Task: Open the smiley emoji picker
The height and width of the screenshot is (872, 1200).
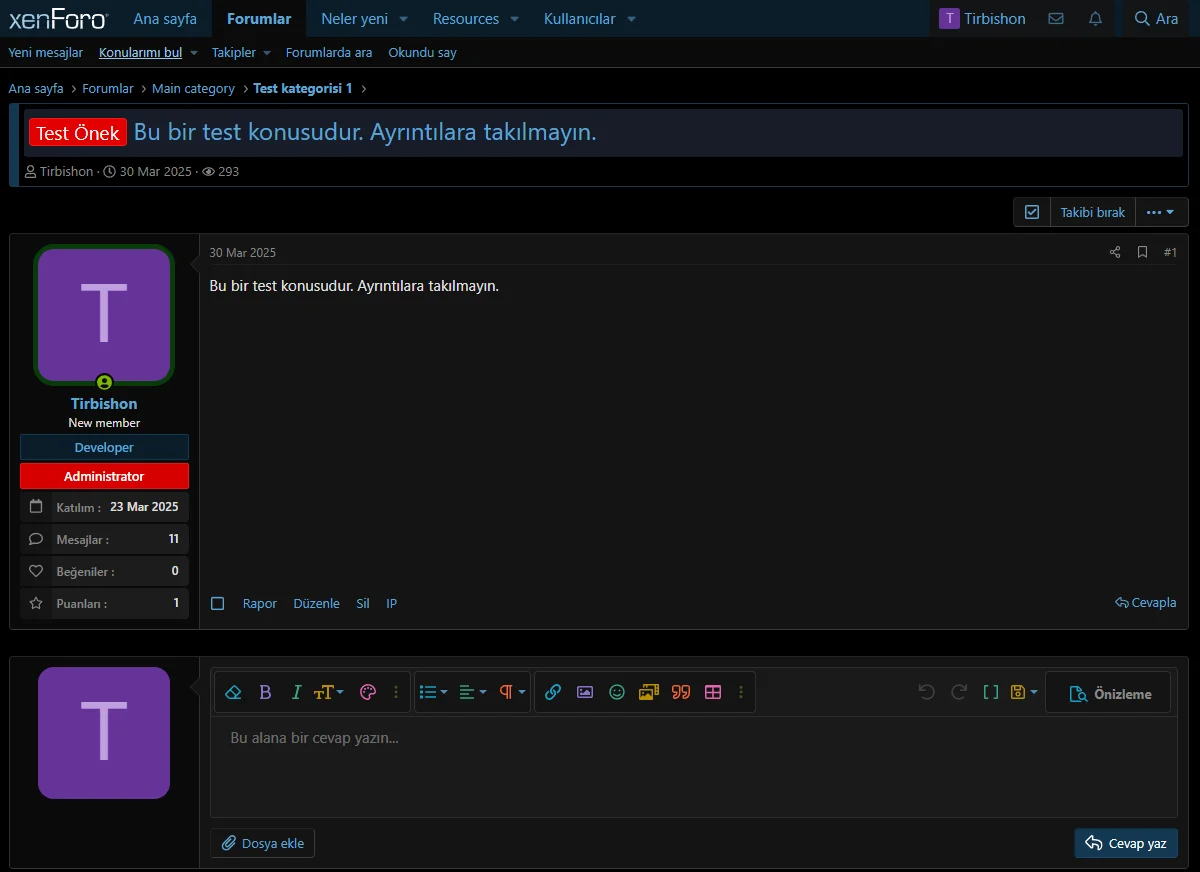Action: pyautogui.click(x=617, y=692)
